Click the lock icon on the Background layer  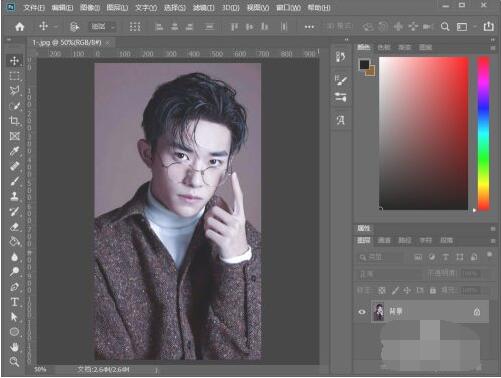pos(477,312)
